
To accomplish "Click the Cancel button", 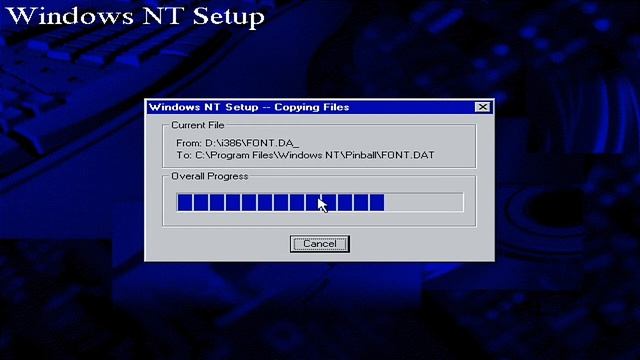I will pos(320,244).
